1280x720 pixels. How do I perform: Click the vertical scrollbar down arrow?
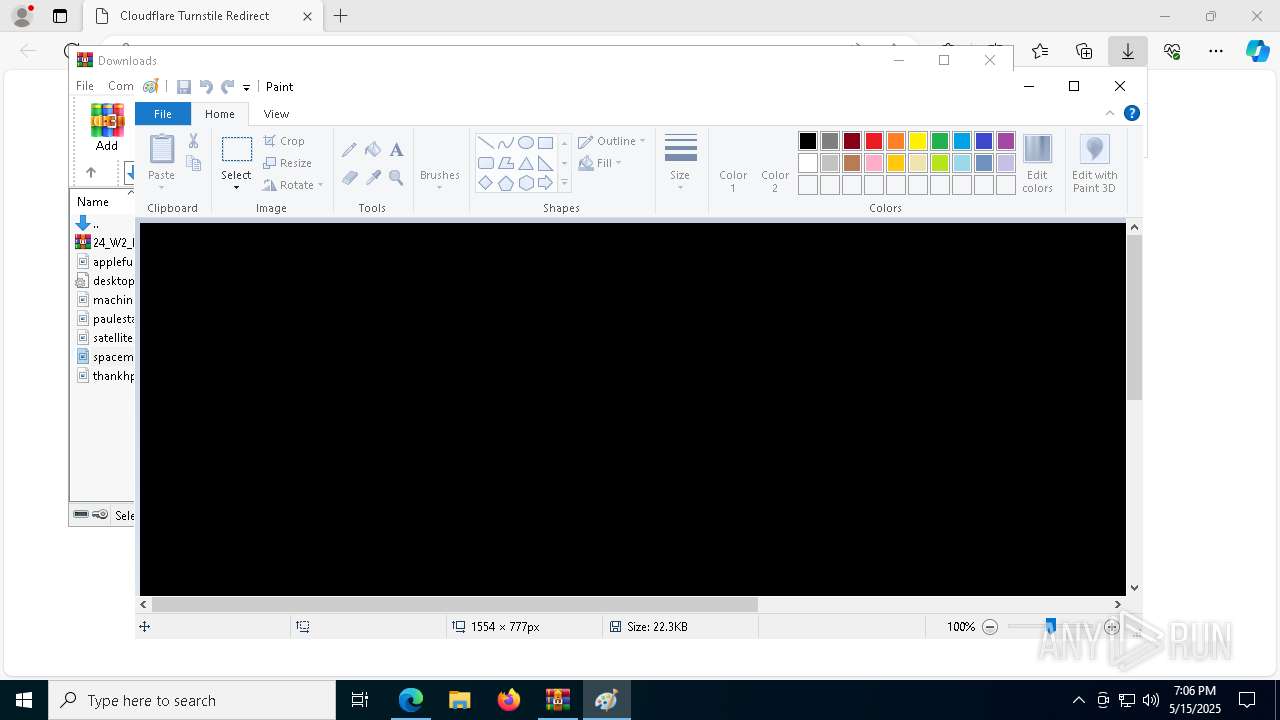pos(1134,588)
